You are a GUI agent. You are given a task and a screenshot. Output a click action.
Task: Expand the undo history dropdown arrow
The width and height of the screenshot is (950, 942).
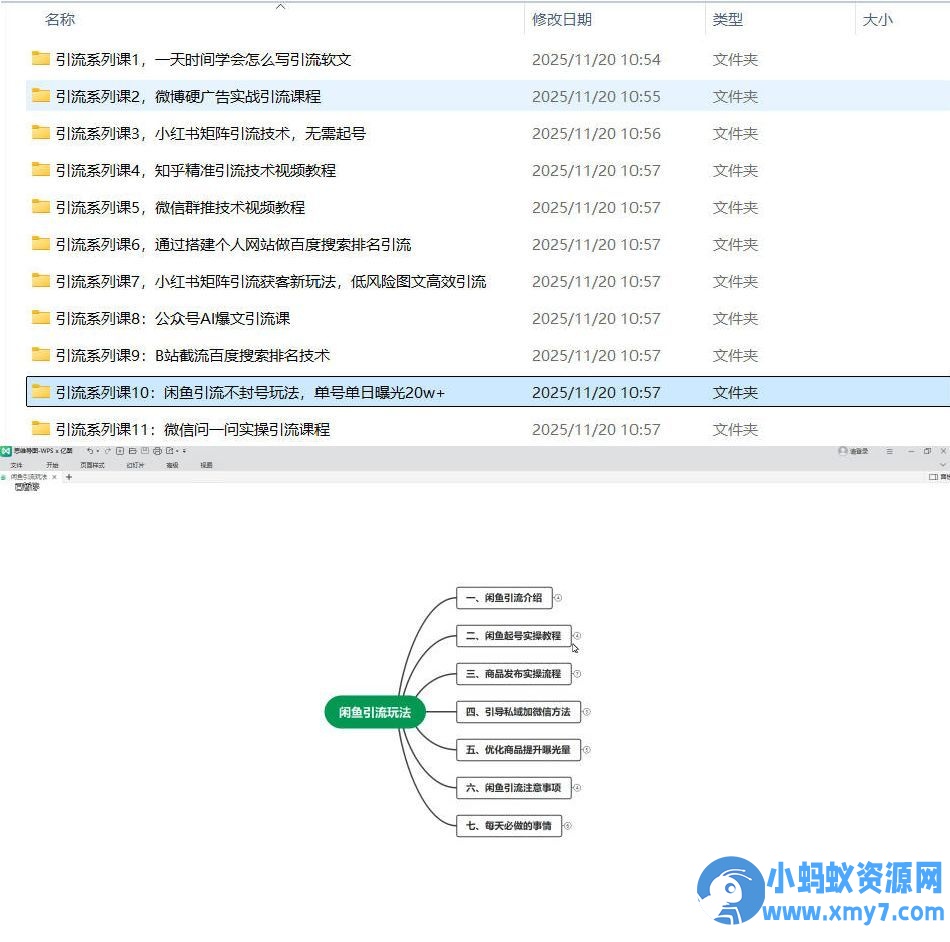pyautogui.click(x=98, y=452)
